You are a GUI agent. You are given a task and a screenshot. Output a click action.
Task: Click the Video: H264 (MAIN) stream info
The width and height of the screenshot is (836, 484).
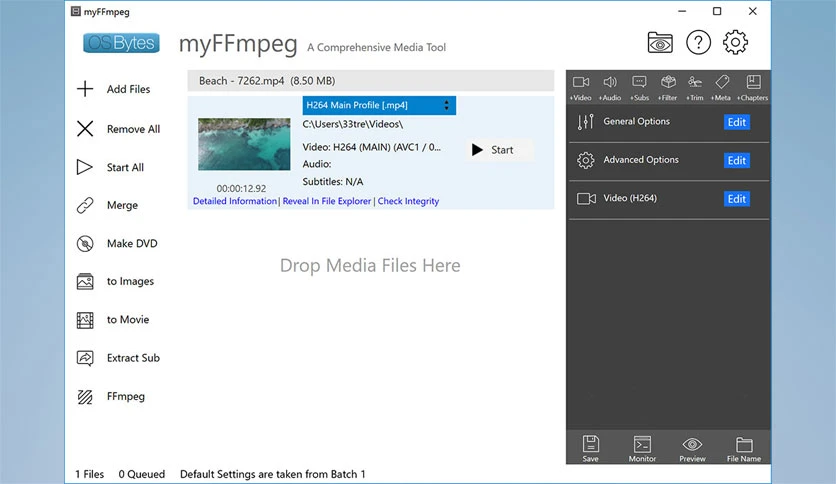click(372, 147)
